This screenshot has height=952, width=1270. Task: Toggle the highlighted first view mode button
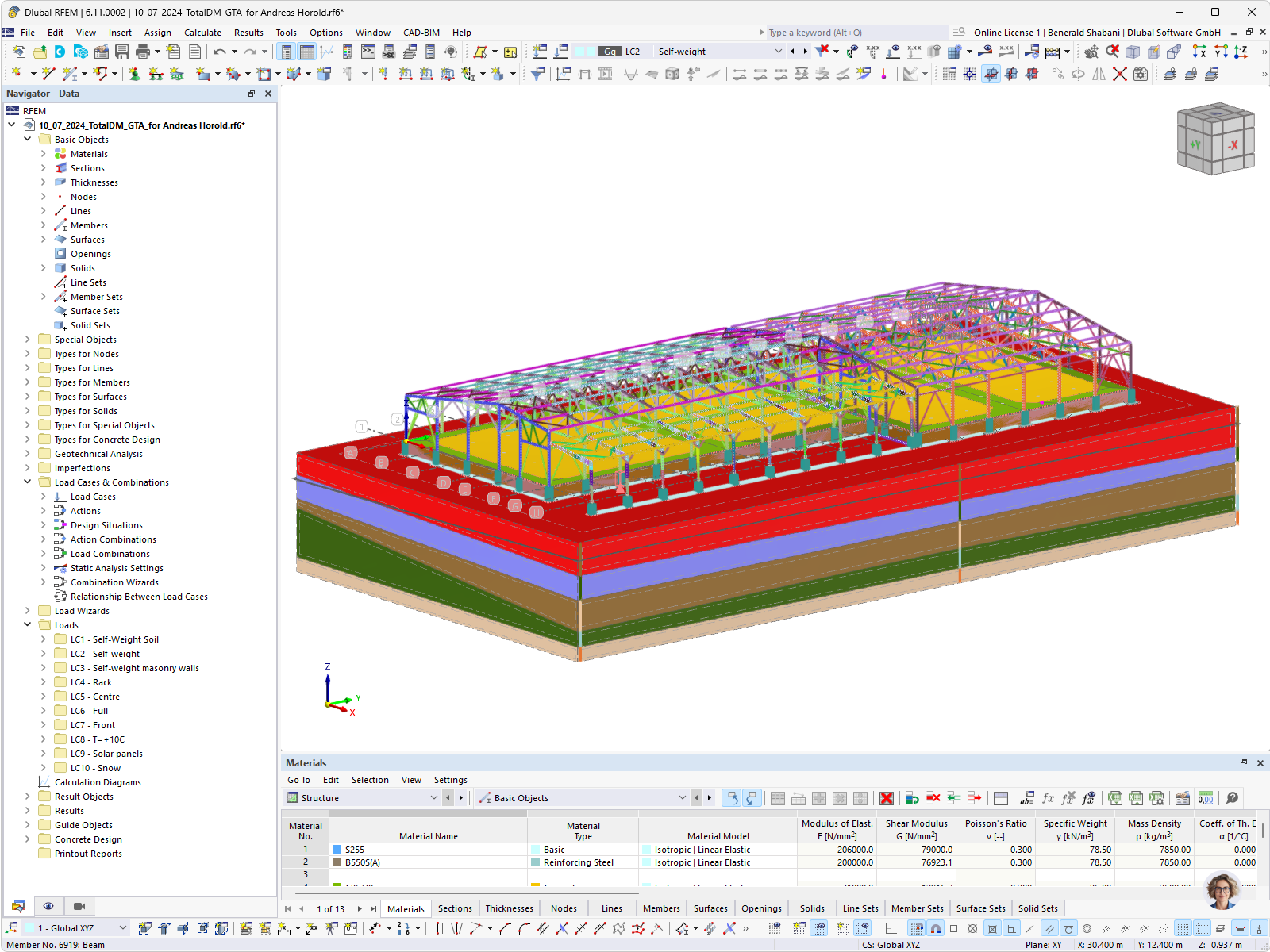[x=991, y=74]
